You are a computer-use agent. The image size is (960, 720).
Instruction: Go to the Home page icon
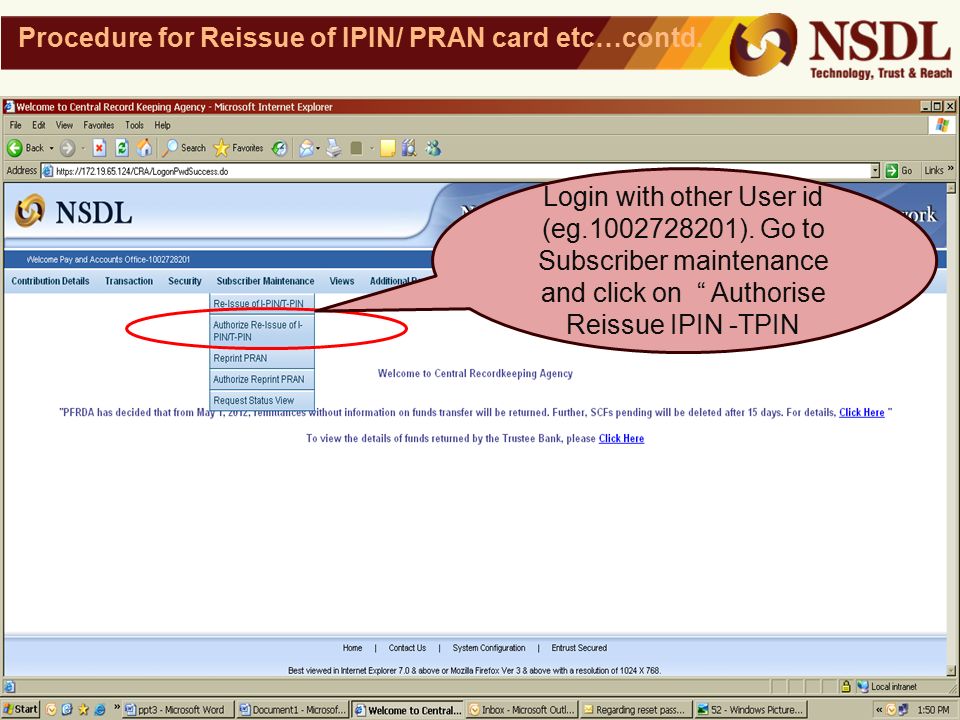click(x=144, y=148)
